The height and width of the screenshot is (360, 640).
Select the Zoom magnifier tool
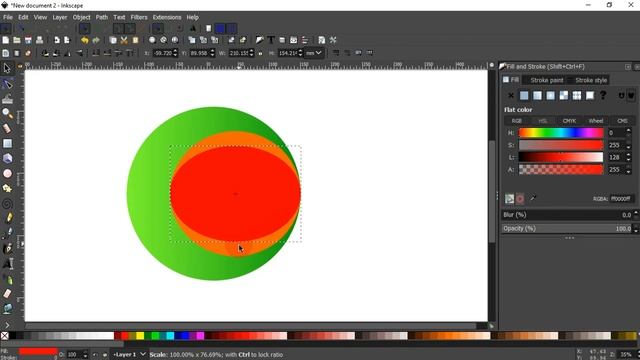[7, 113]
